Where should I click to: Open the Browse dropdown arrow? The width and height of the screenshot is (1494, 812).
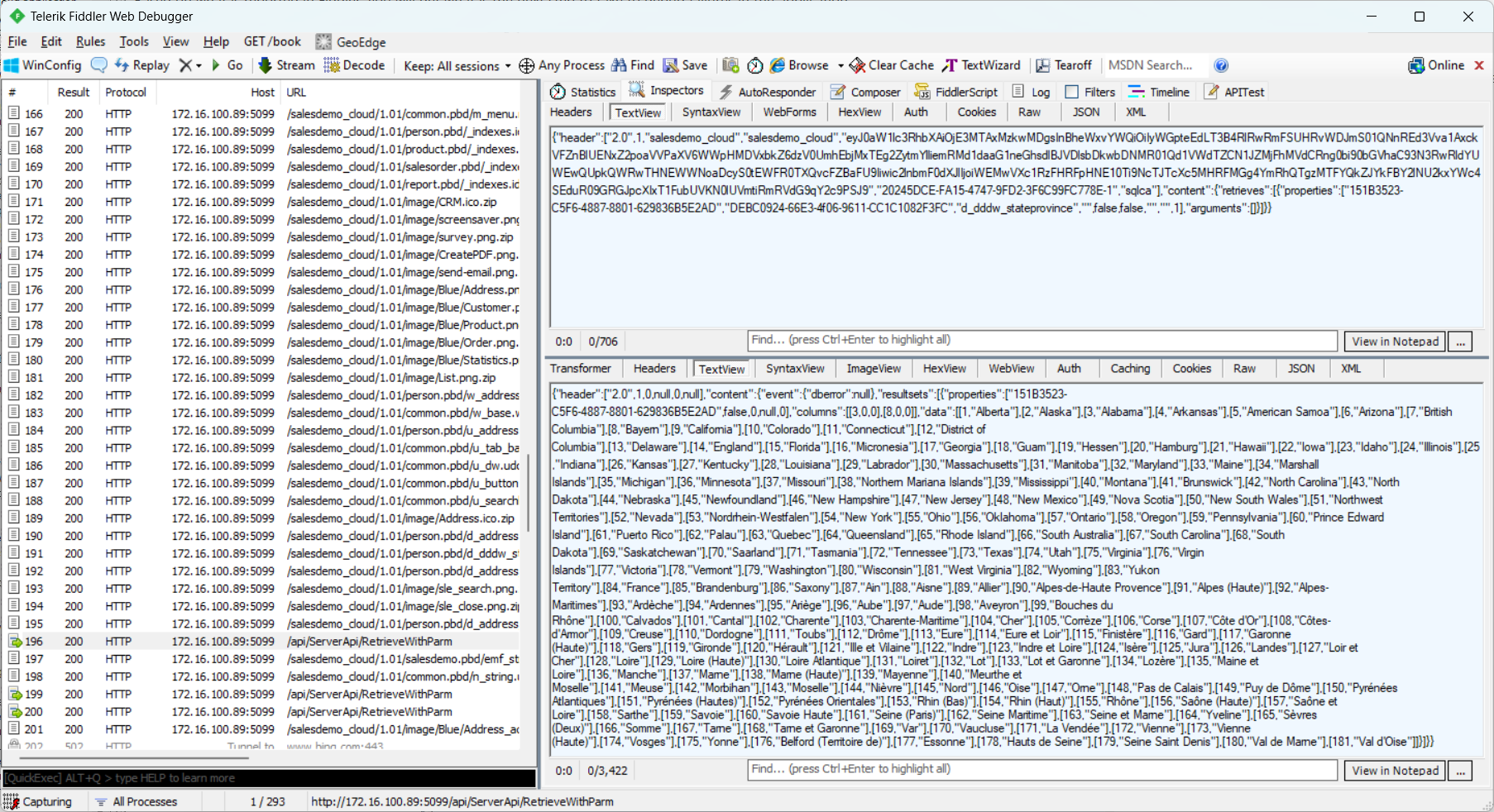[840, 66]
